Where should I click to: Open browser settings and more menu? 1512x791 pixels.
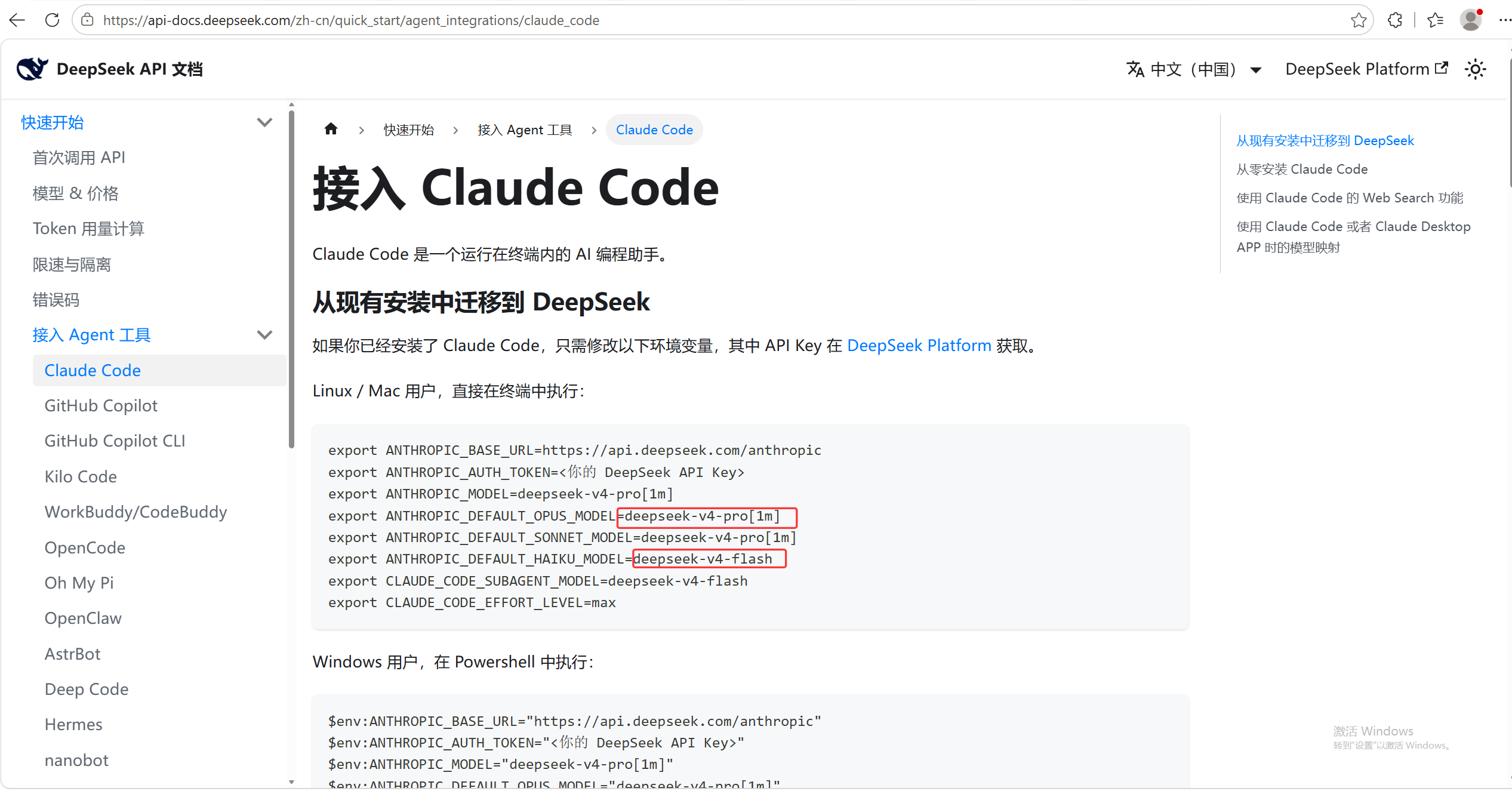[1504, 20]
